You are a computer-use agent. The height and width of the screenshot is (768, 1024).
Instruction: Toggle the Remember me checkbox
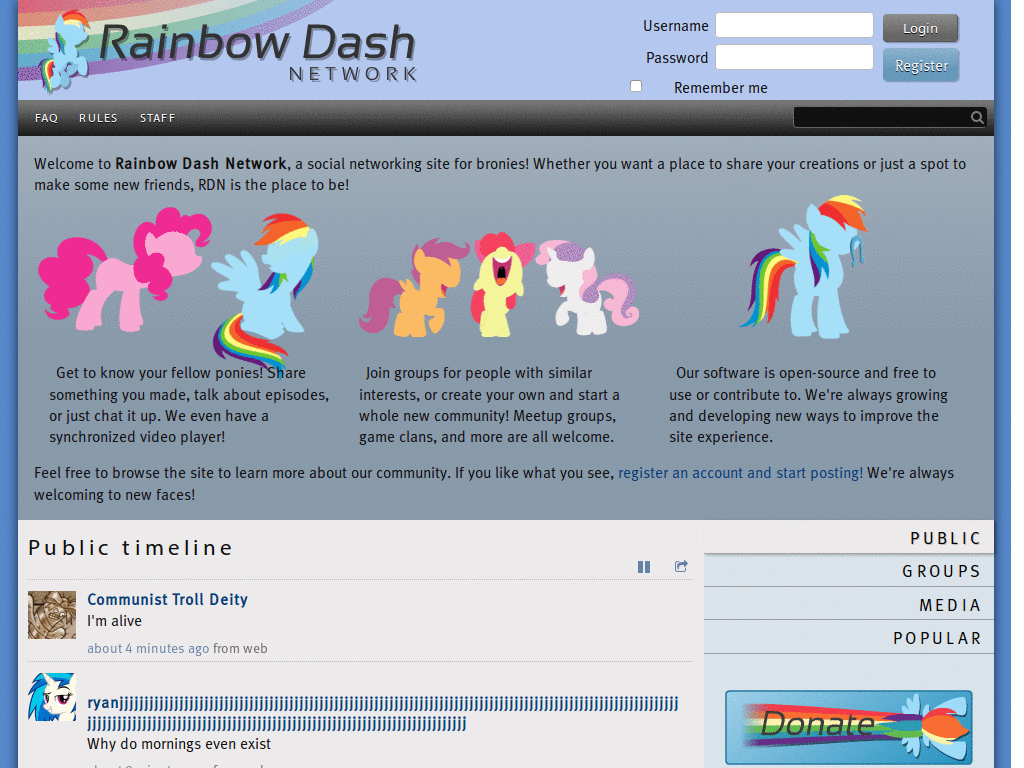pos(636,86)
